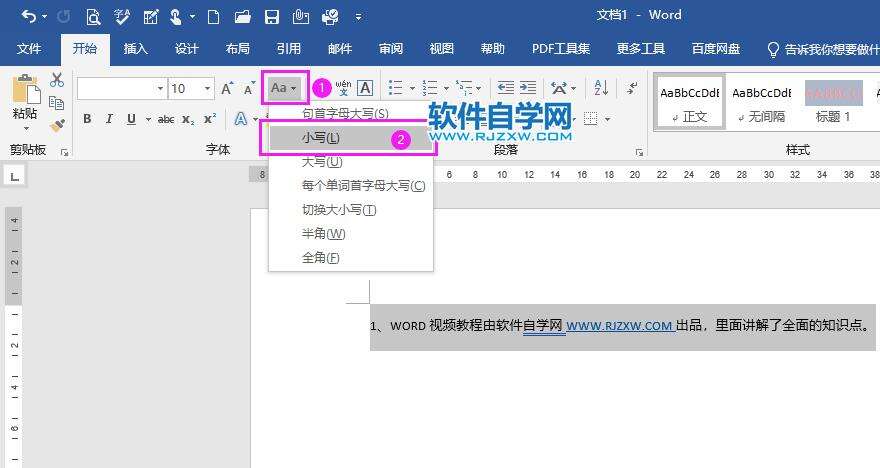This screenshot has height=468, width=880.
Task: Toggle show paragraph marks icon
Action: tap(632, 88)
